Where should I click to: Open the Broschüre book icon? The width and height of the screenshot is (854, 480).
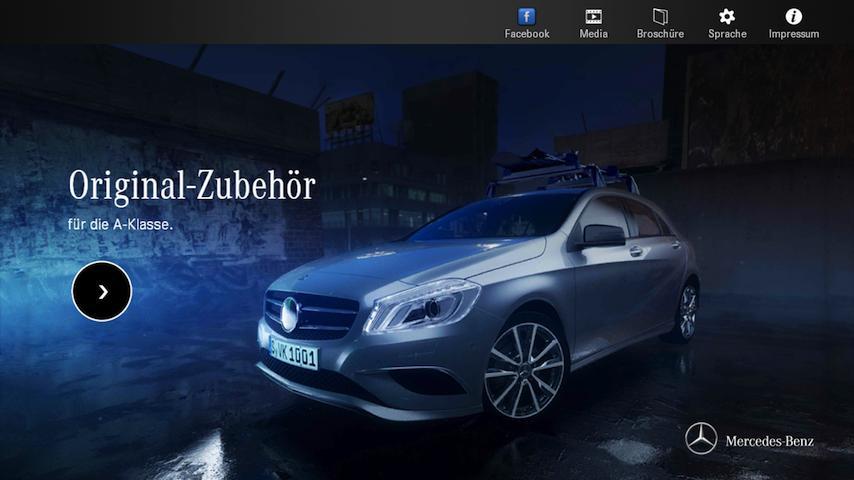click(660, 16)
